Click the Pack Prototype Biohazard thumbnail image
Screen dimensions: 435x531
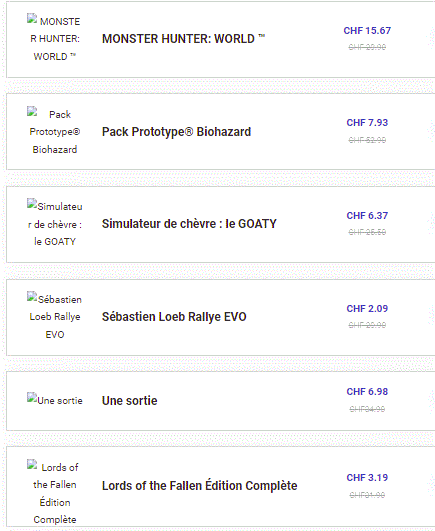click(55, 131)
